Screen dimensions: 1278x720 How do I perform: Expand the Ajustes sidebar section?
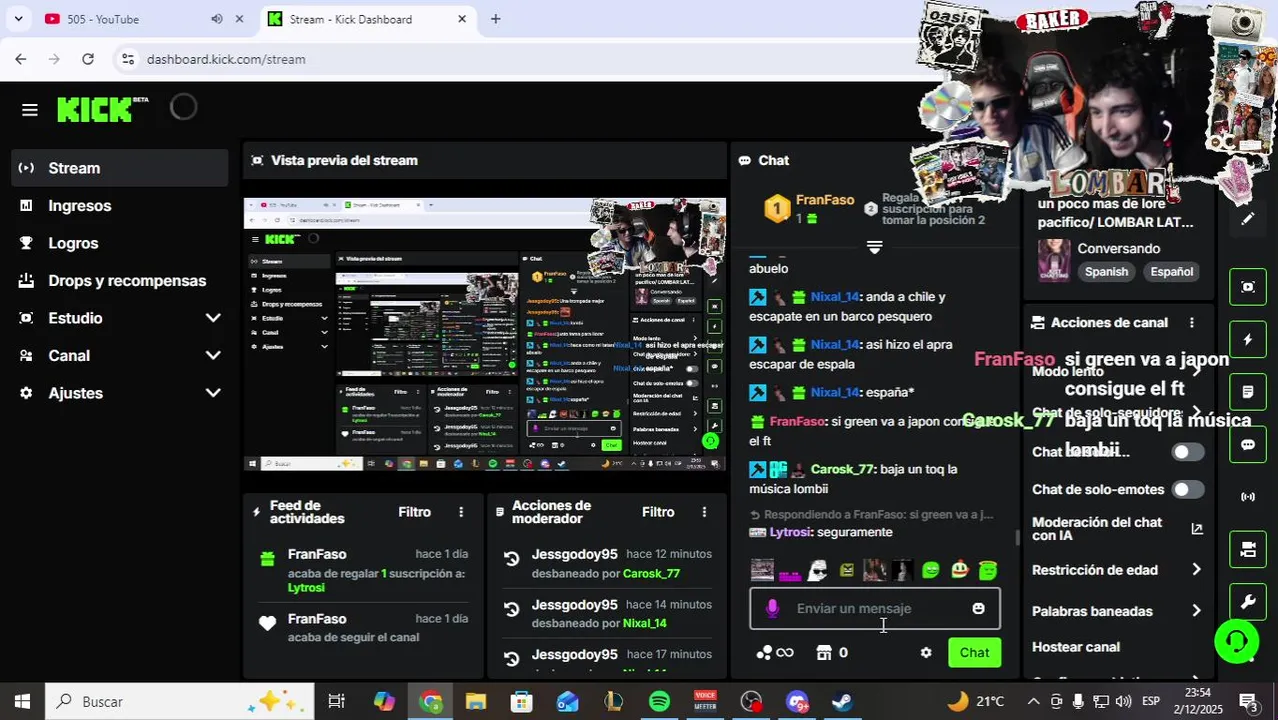pos(213,393)
